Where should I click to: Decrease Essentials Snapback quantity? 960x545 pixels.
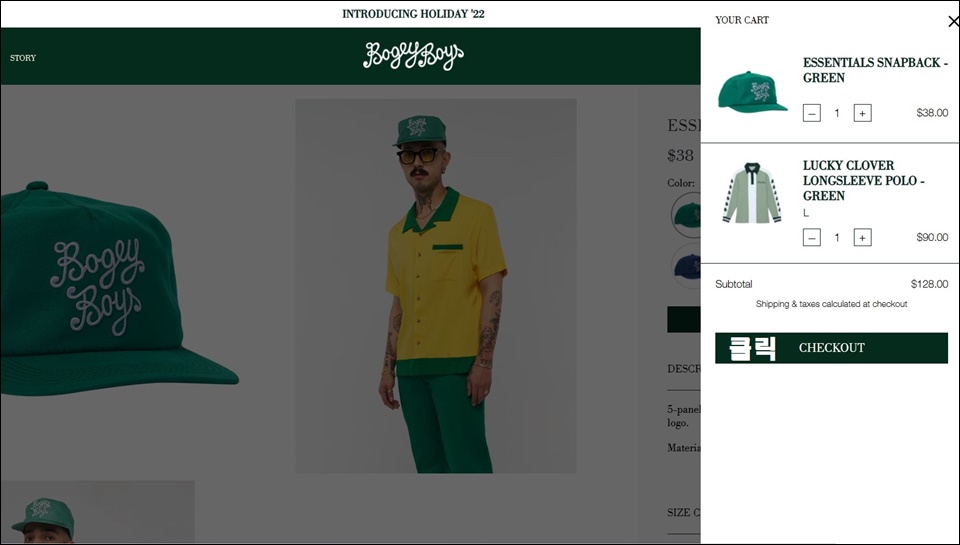[812, 113]
